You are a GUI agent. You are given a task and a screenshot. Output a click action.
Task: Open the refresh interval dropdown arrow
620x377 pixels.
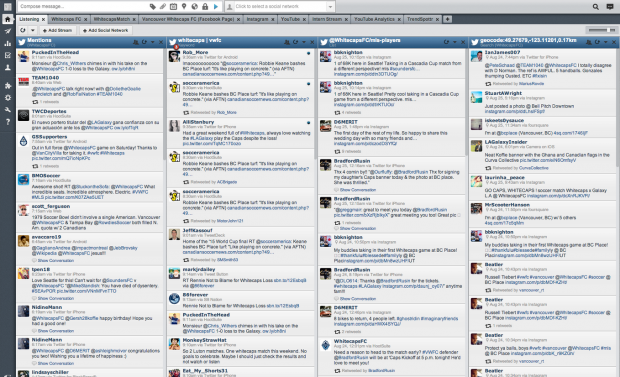point(33,30)
